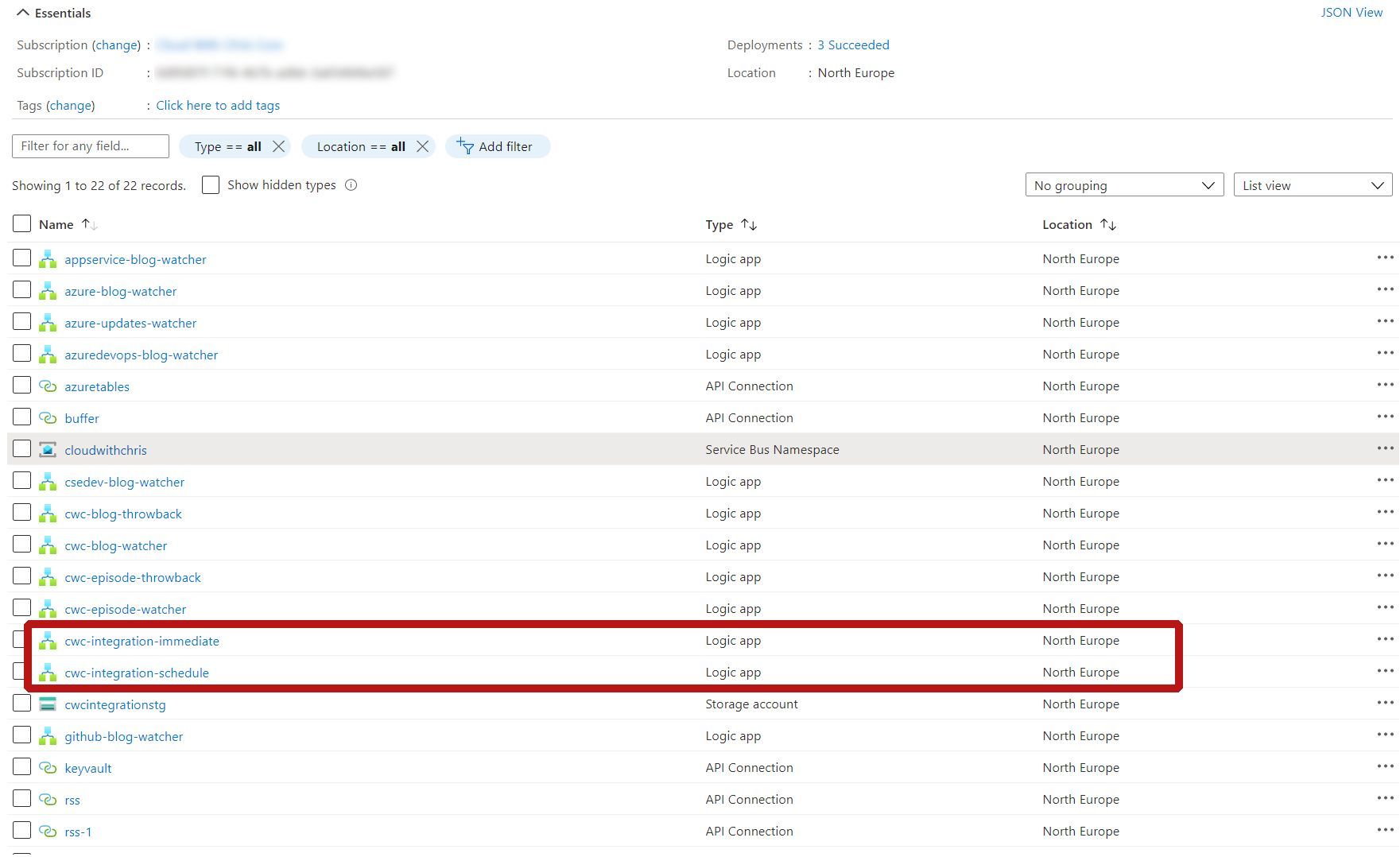Open azuredevops-blog-watcher logic app
The image size is (1400, 857).
pyautogui.click(x=142, y=355)
